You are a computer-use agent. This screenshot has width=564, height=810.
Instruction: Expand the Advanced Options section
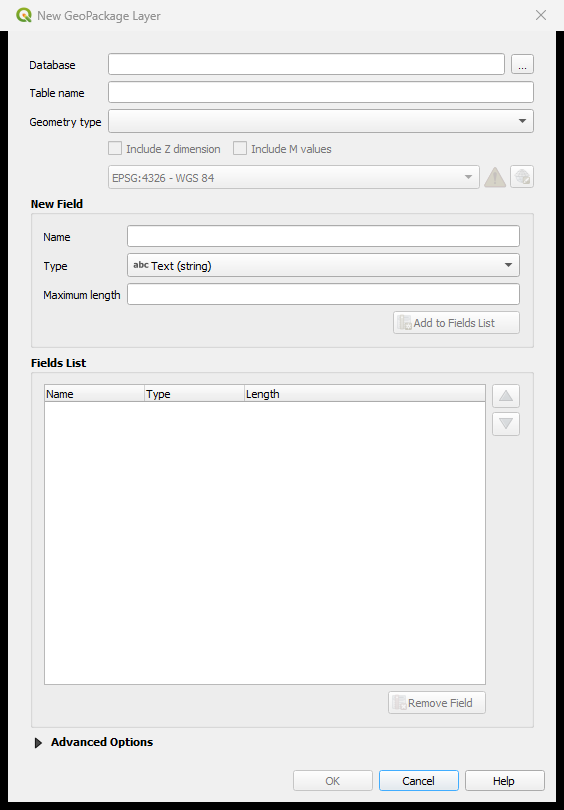[x=38, y=743]
